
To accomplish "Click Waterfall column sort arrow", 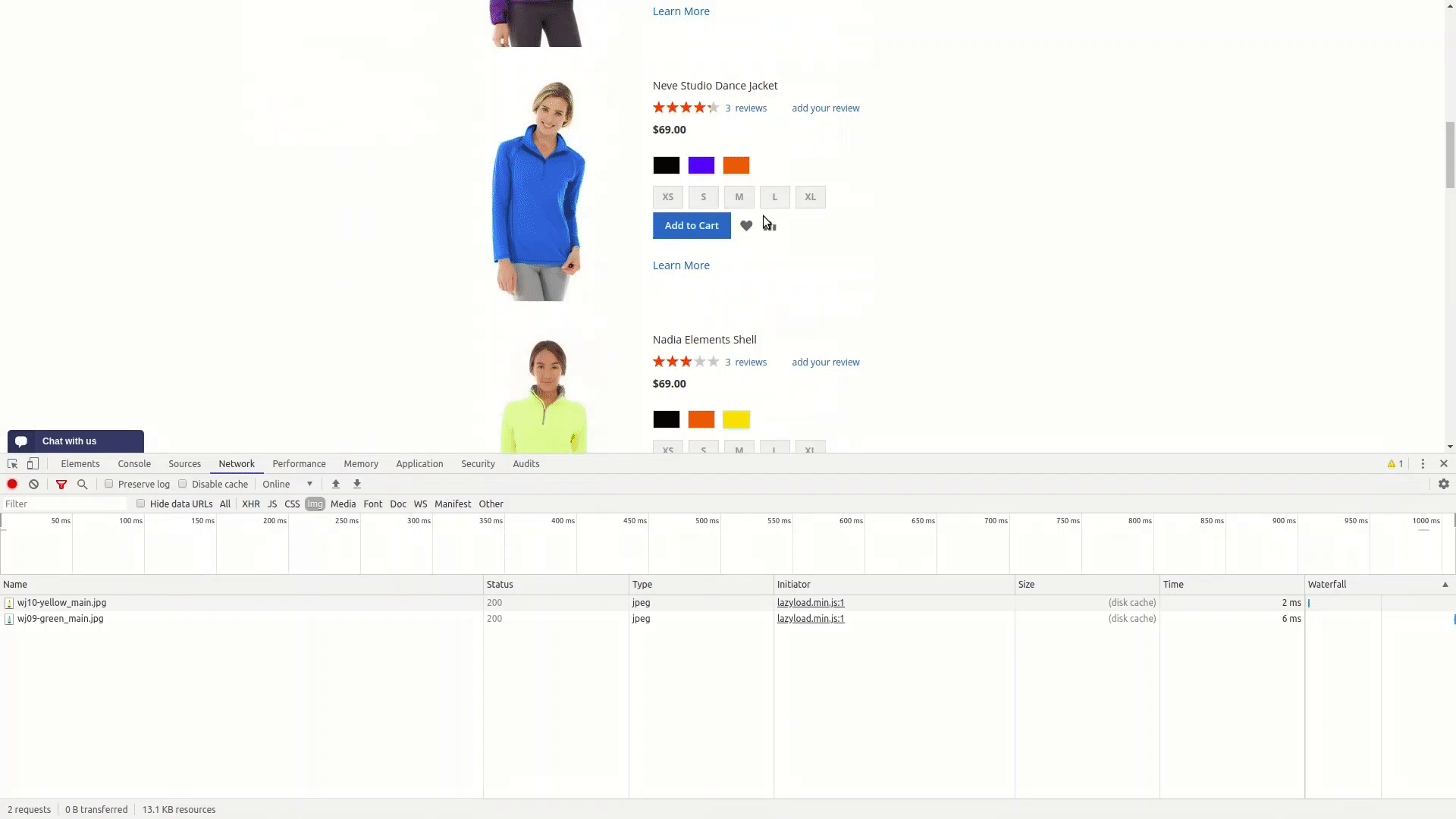I will coord(1445,585).
